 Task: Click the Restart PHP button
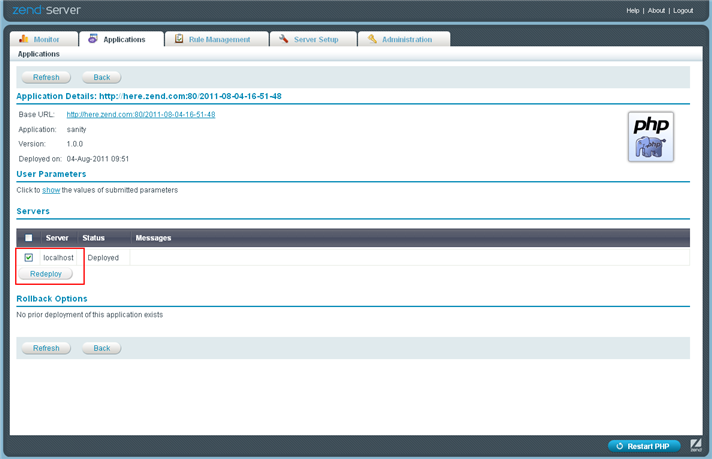coord(644,446)
